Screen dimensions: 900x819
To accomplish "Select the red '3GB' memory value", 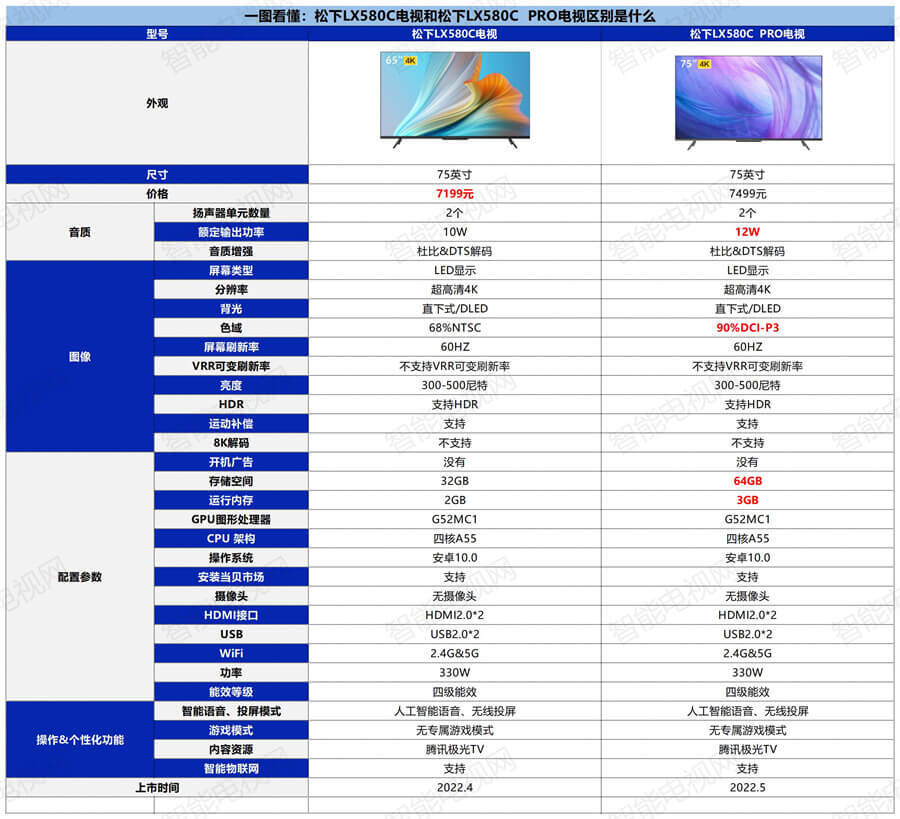I will 747,500.
